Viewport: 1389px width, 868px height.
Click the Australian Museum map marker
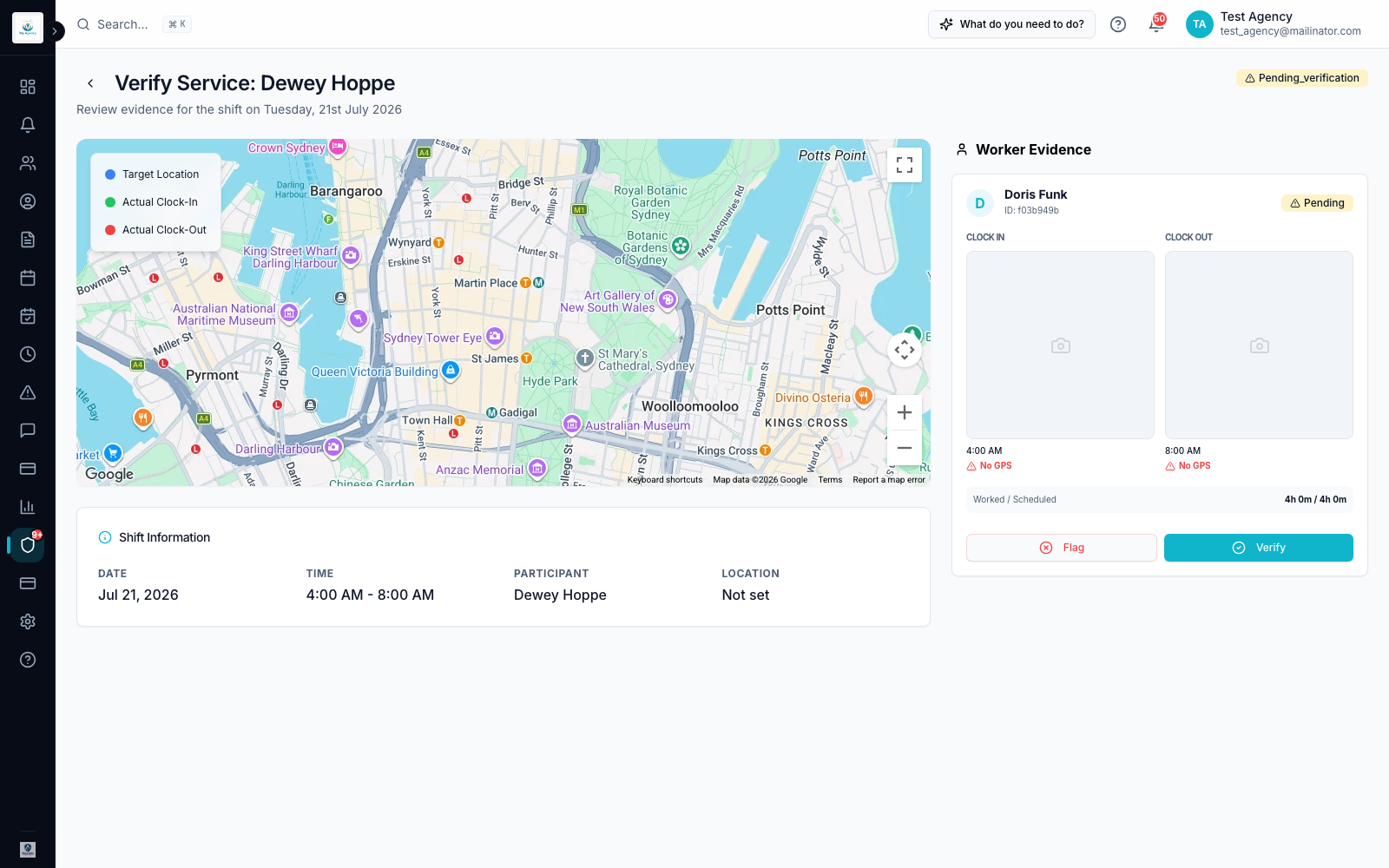pos(572,424)
